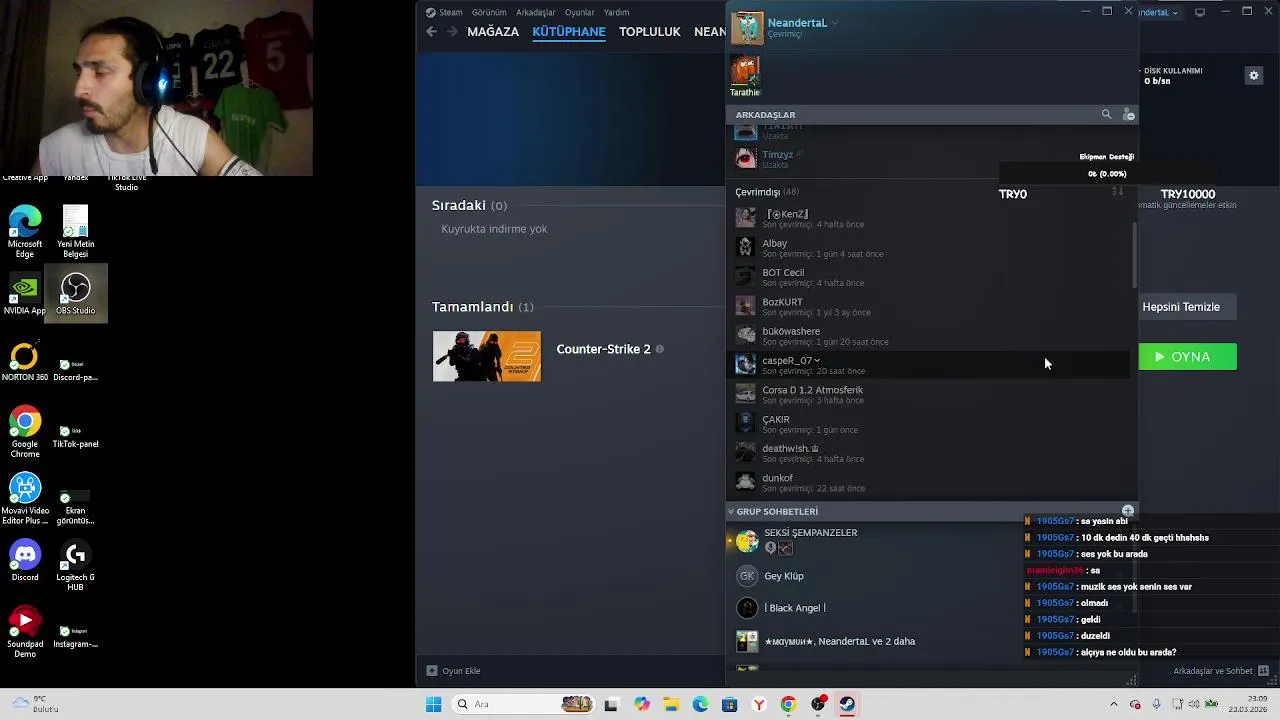Image resolution: width=1280 pixels, height=720 pixels.
Task: Select friend BOT Cecil
Action: 930,277
